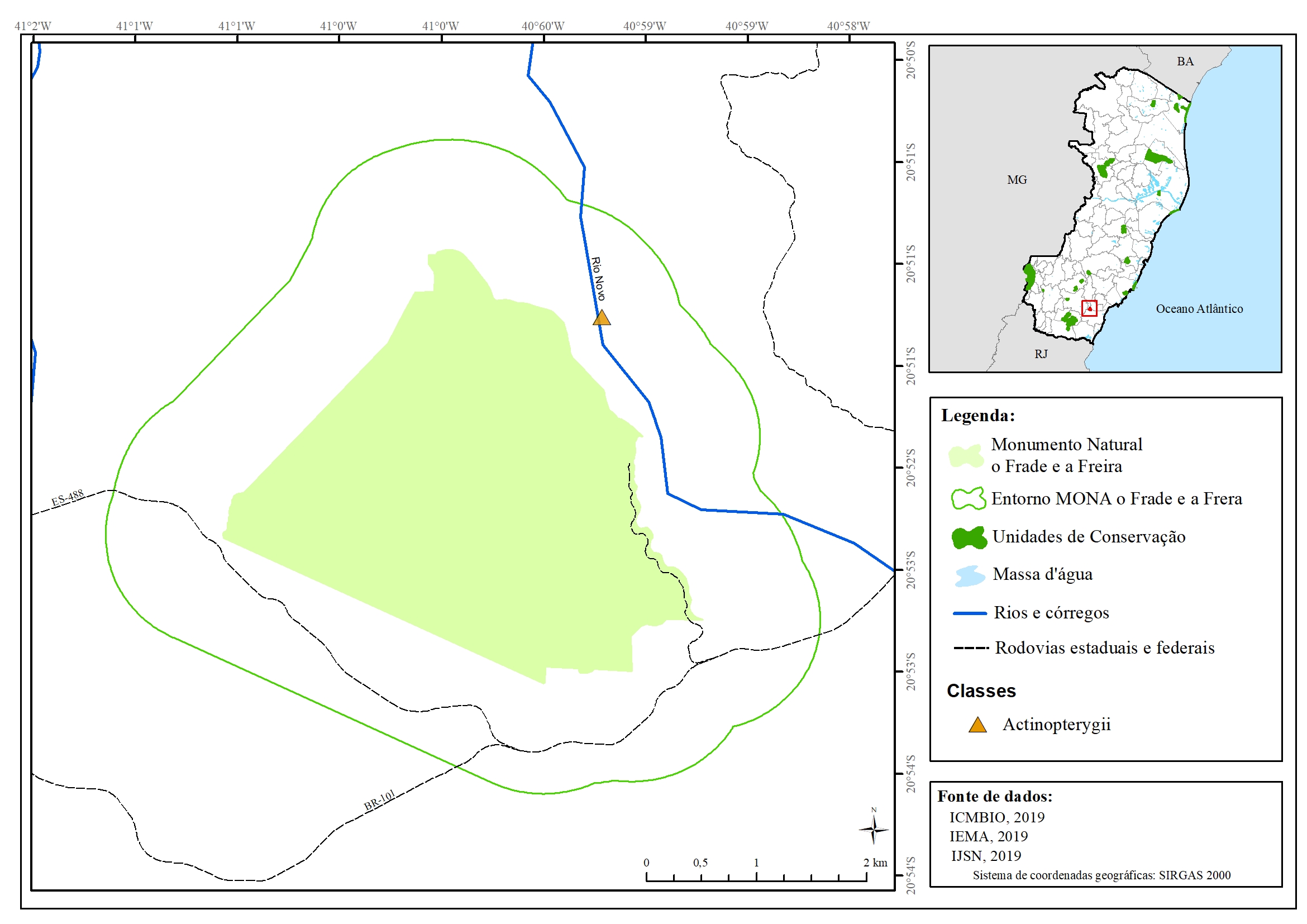Click the Oceano Atlântico label in inset
This screenshot has height=924, width=1307.
pyautogui.click(x=1199, y=308)
